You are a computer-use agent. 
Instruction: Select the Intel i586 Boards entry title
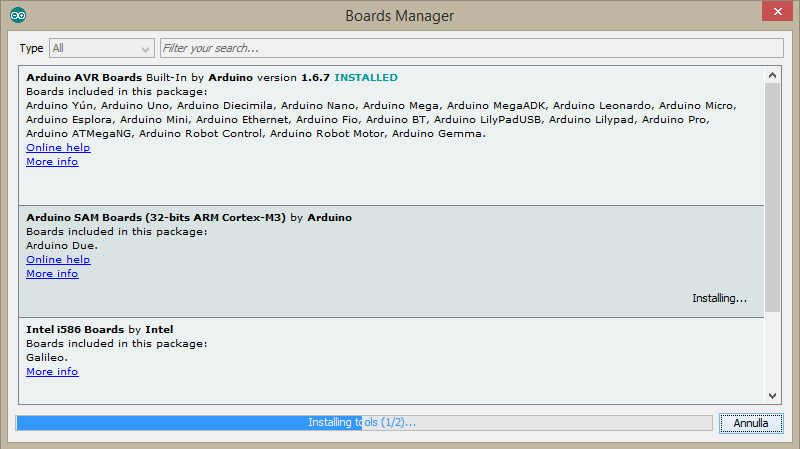75,330
